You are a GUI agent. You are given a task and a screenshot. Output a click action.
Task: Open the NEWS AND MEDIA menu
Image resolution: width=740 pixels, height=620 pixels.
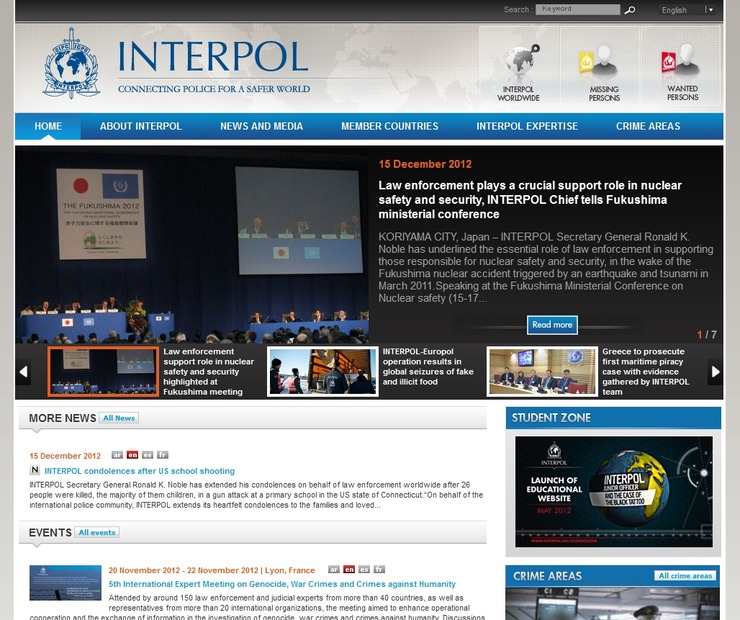click(261, 126)
